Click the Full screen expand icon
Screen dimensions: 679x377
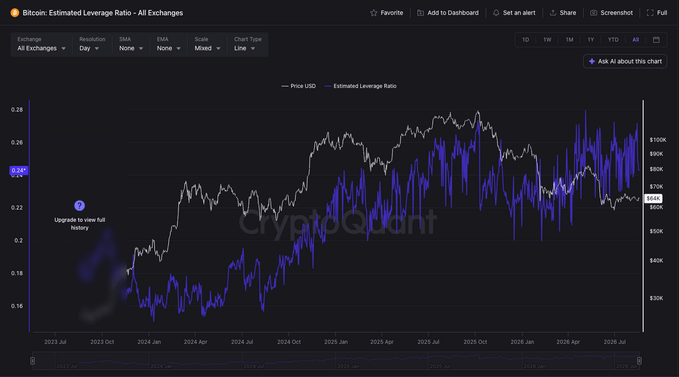[650, 13]
